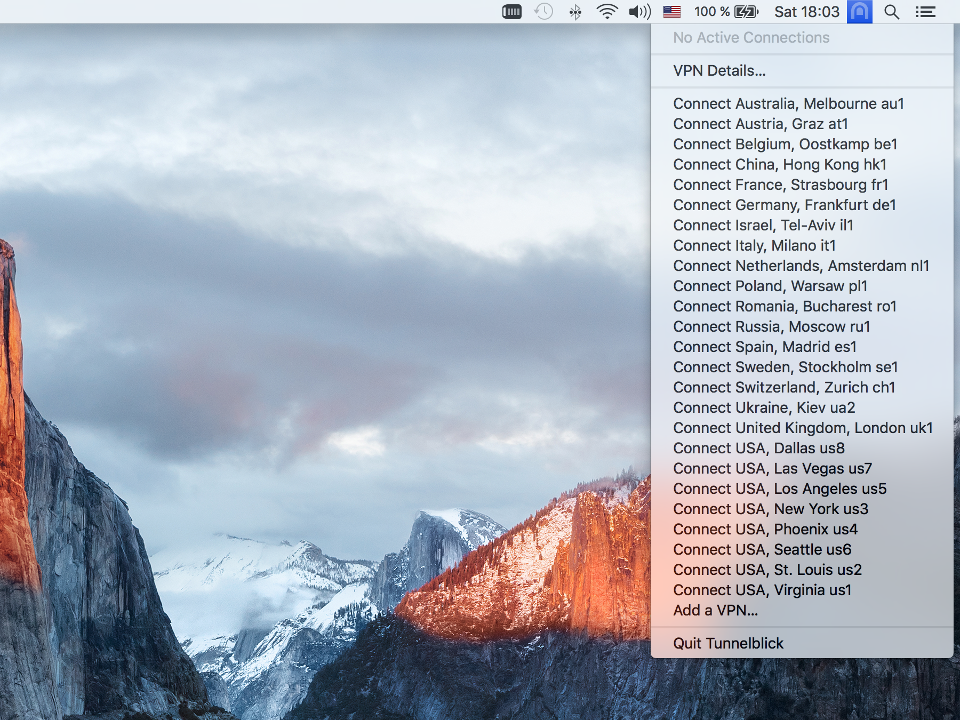Connect Ukraine, Kiev ua2
Image resolution: width=960 pixels, height=720 pixels.
tap(802, 407)
